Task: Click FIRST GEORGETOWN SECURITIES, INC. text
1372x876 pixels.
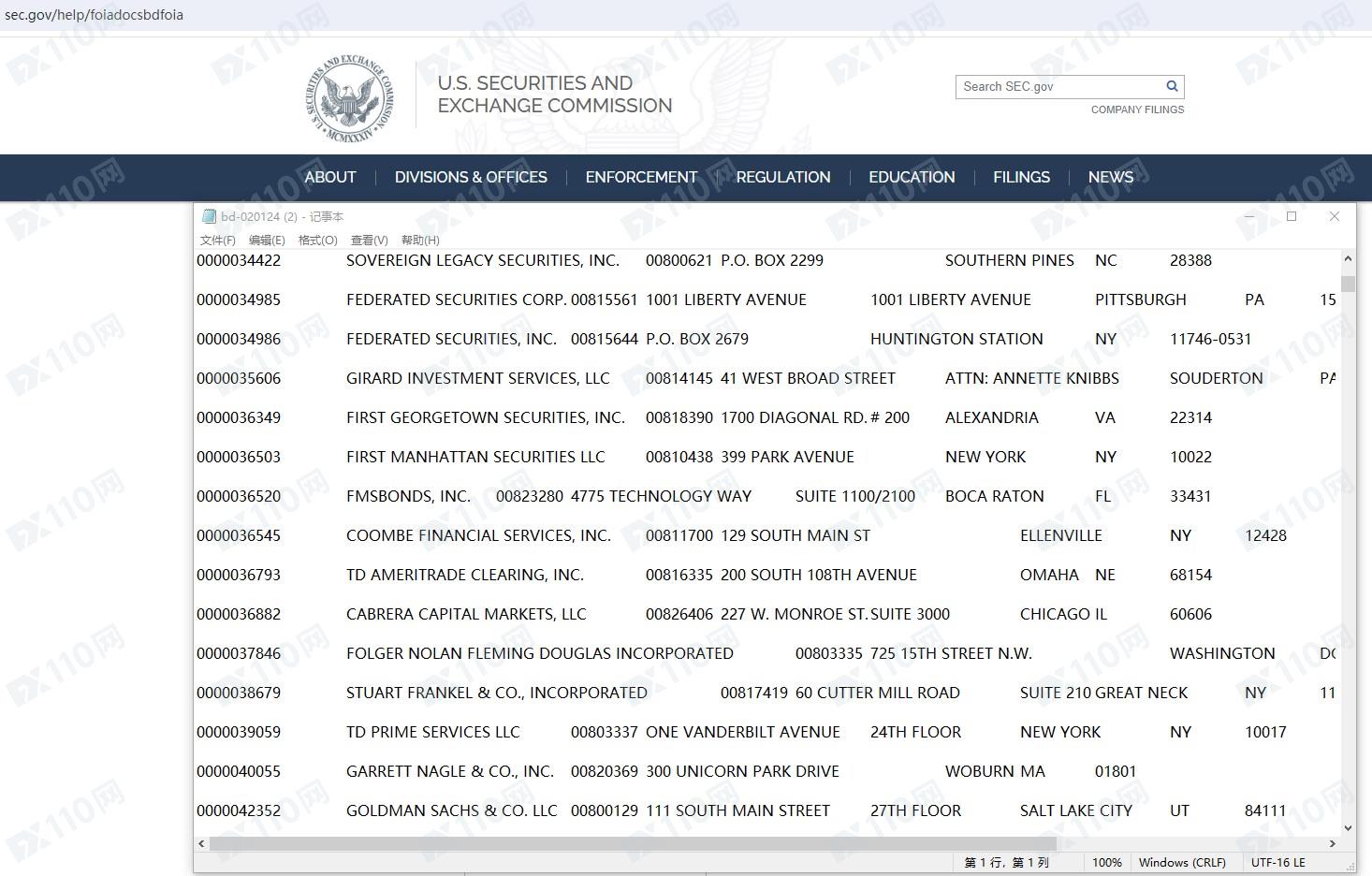Action: [x=486, y=417]
